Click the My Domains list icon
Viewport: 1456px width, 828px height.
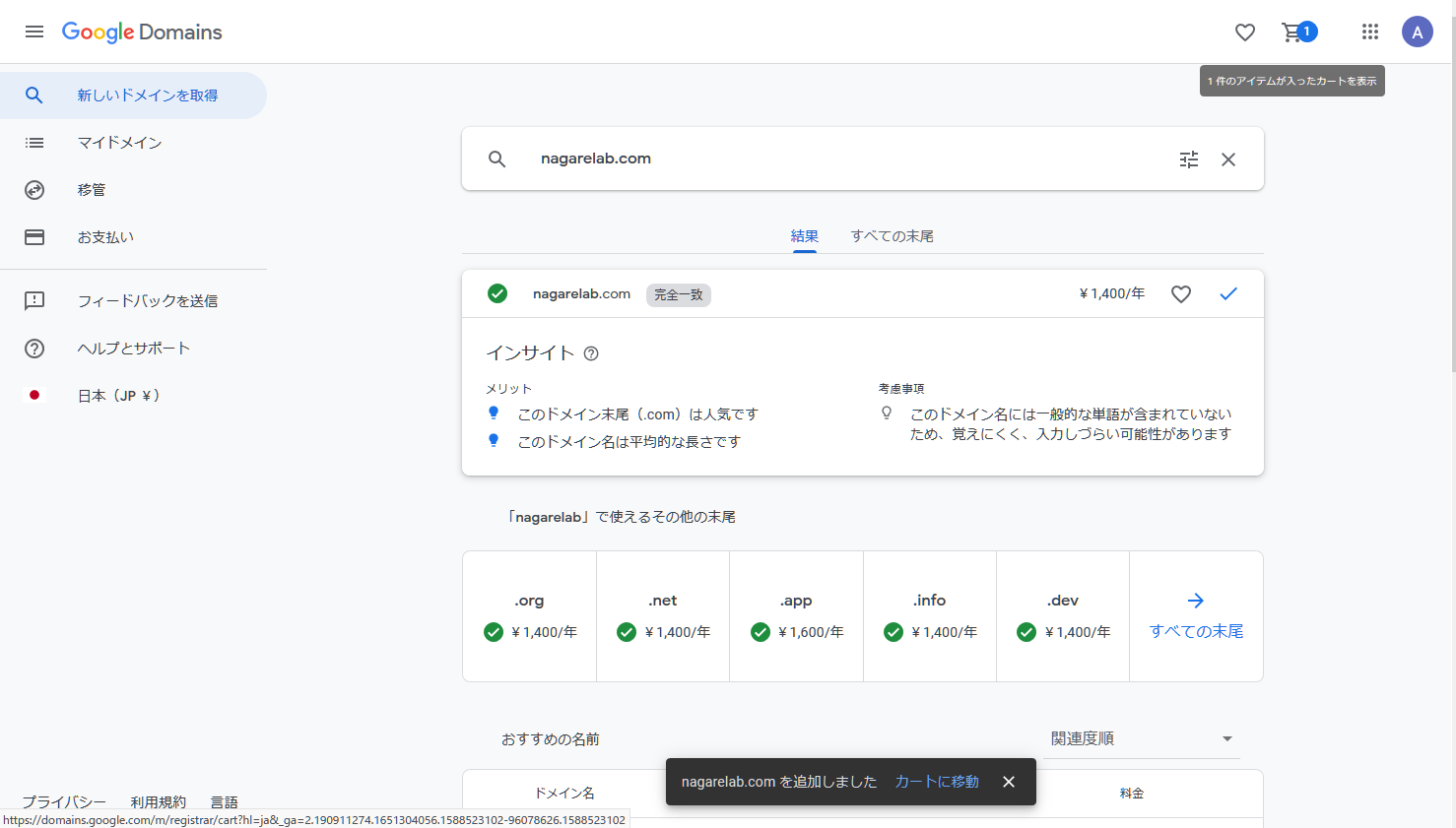click(x=34, y=143)
